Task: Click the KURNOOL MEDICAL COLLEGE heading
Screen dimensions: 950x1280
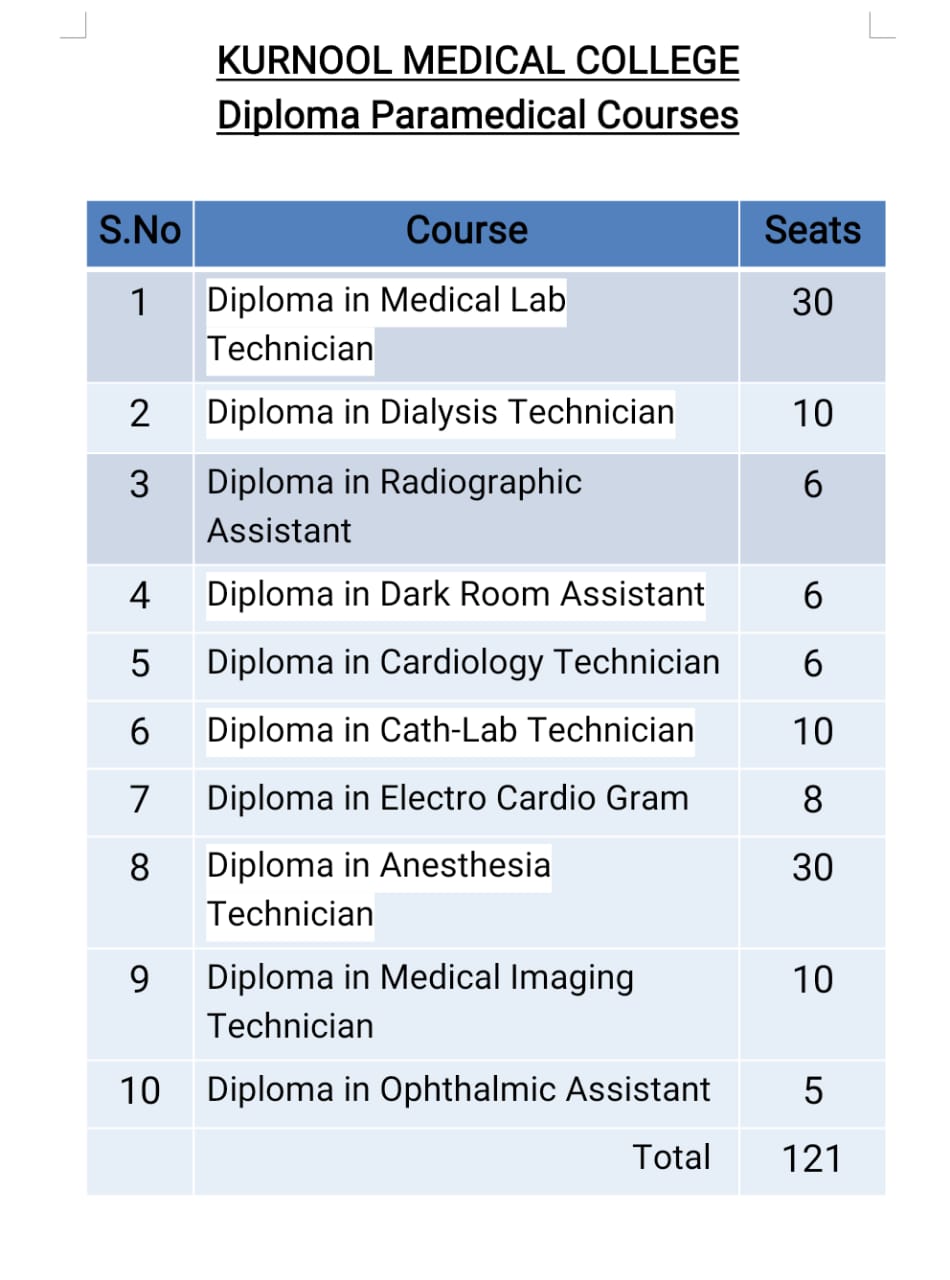Action: (x=478, y=62)
